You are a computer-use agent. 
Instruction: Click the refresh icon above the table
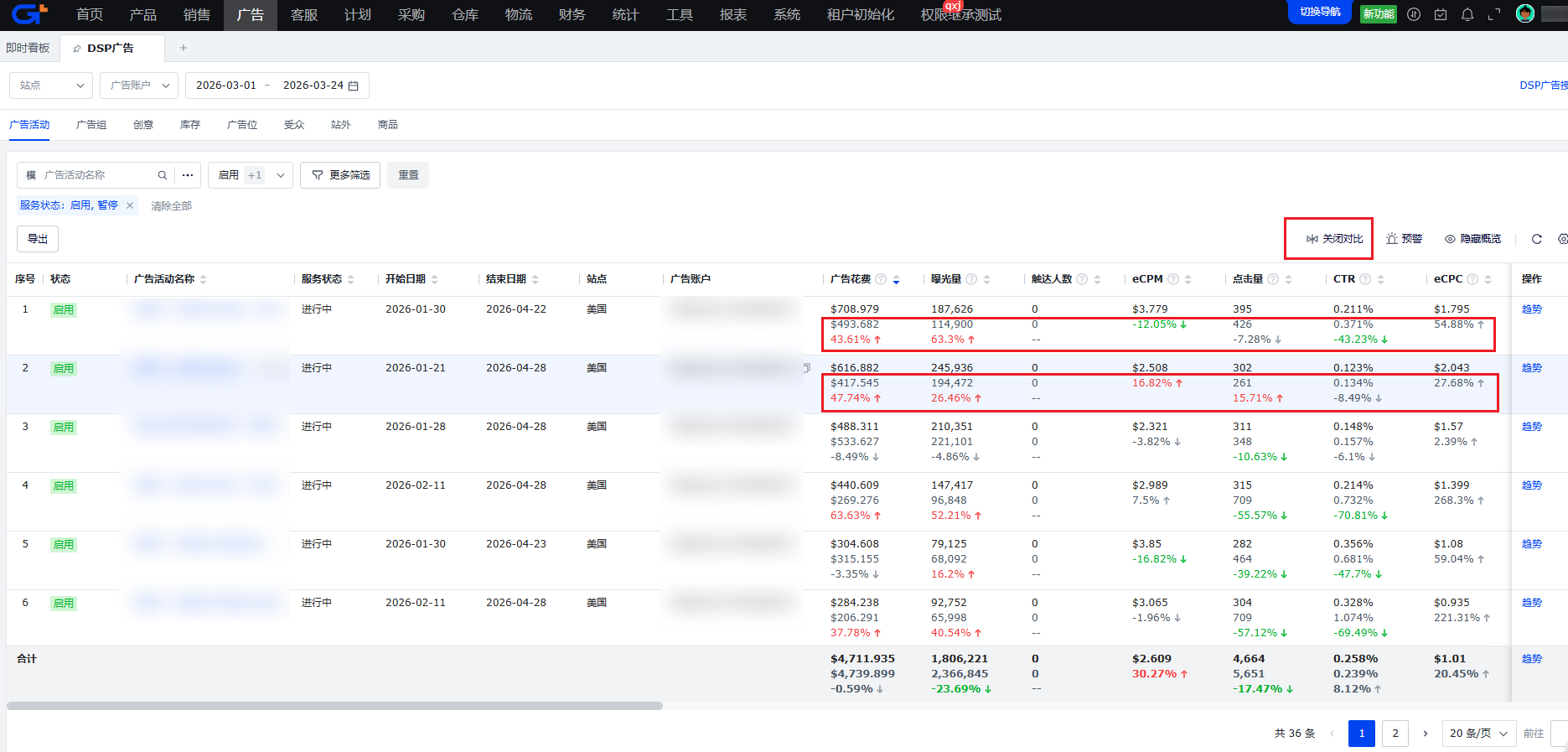[x=1536, y=239]
